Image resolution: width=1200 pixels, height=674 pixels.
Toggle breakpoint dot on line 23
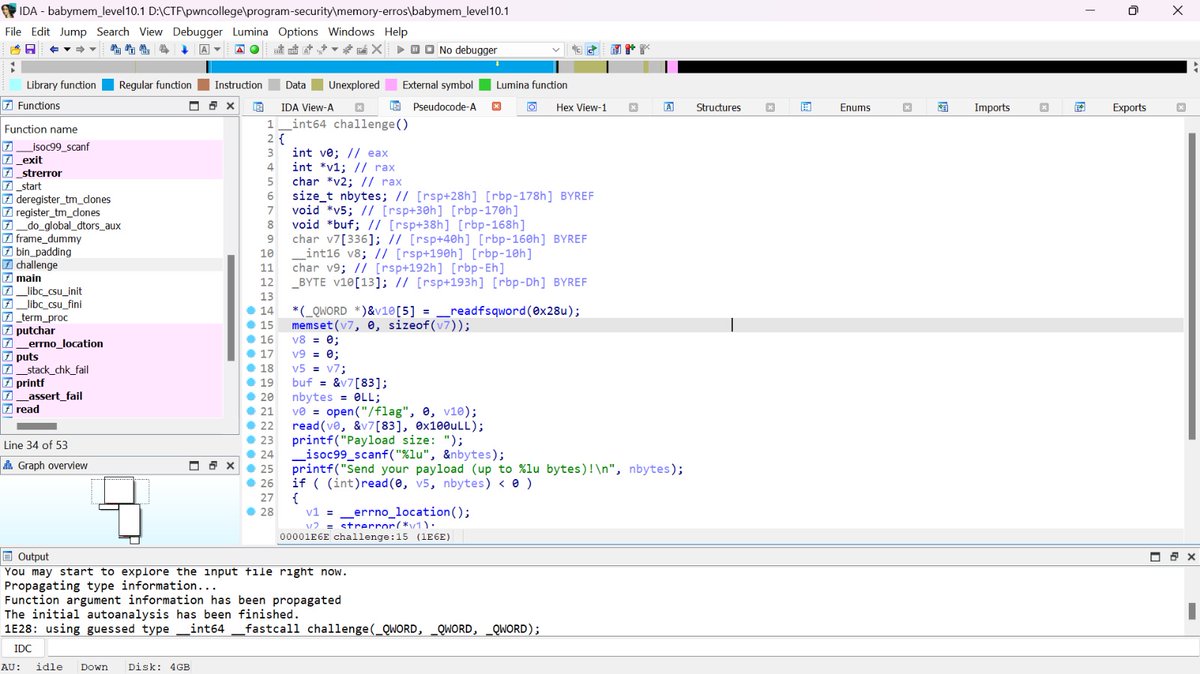click(x=252, y=439)
